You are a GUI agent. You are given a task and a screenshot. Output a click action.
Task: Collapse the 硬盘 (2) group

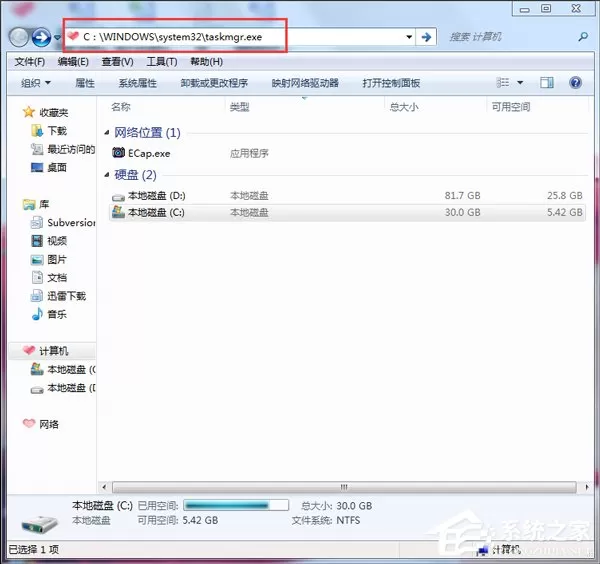[107, 175]
